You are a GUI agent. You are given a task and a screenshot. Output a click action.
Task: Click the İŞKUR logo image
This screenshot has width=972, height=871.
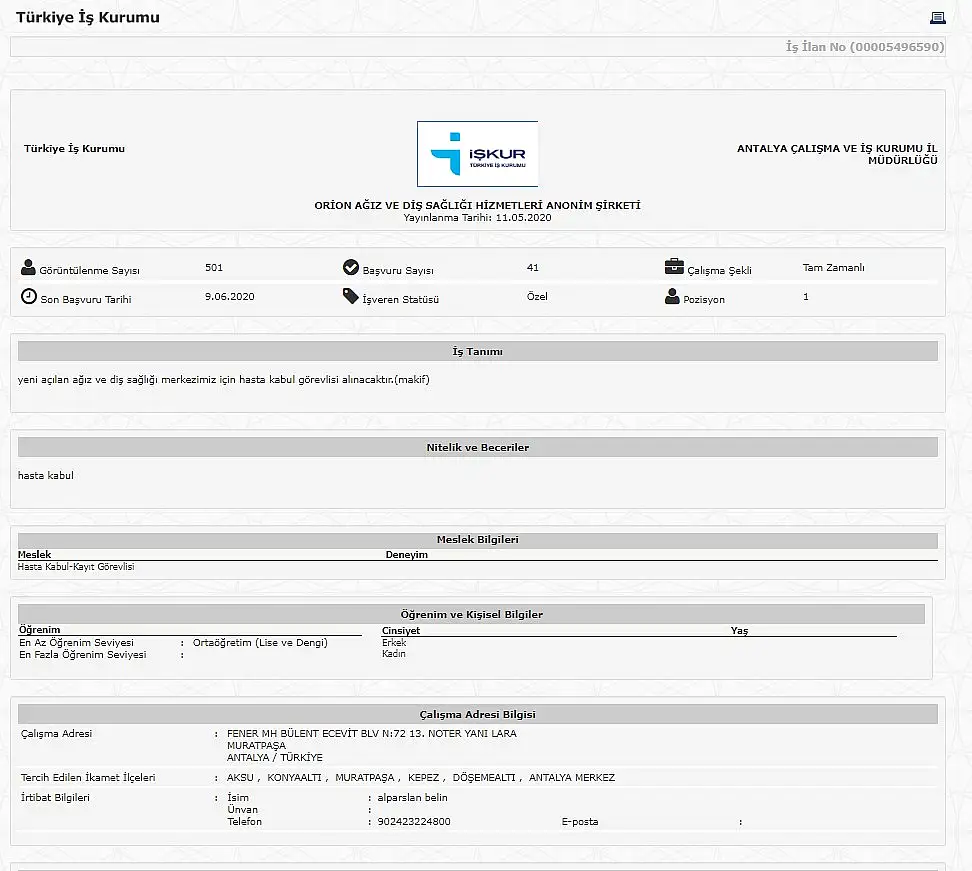coord(477,154)
